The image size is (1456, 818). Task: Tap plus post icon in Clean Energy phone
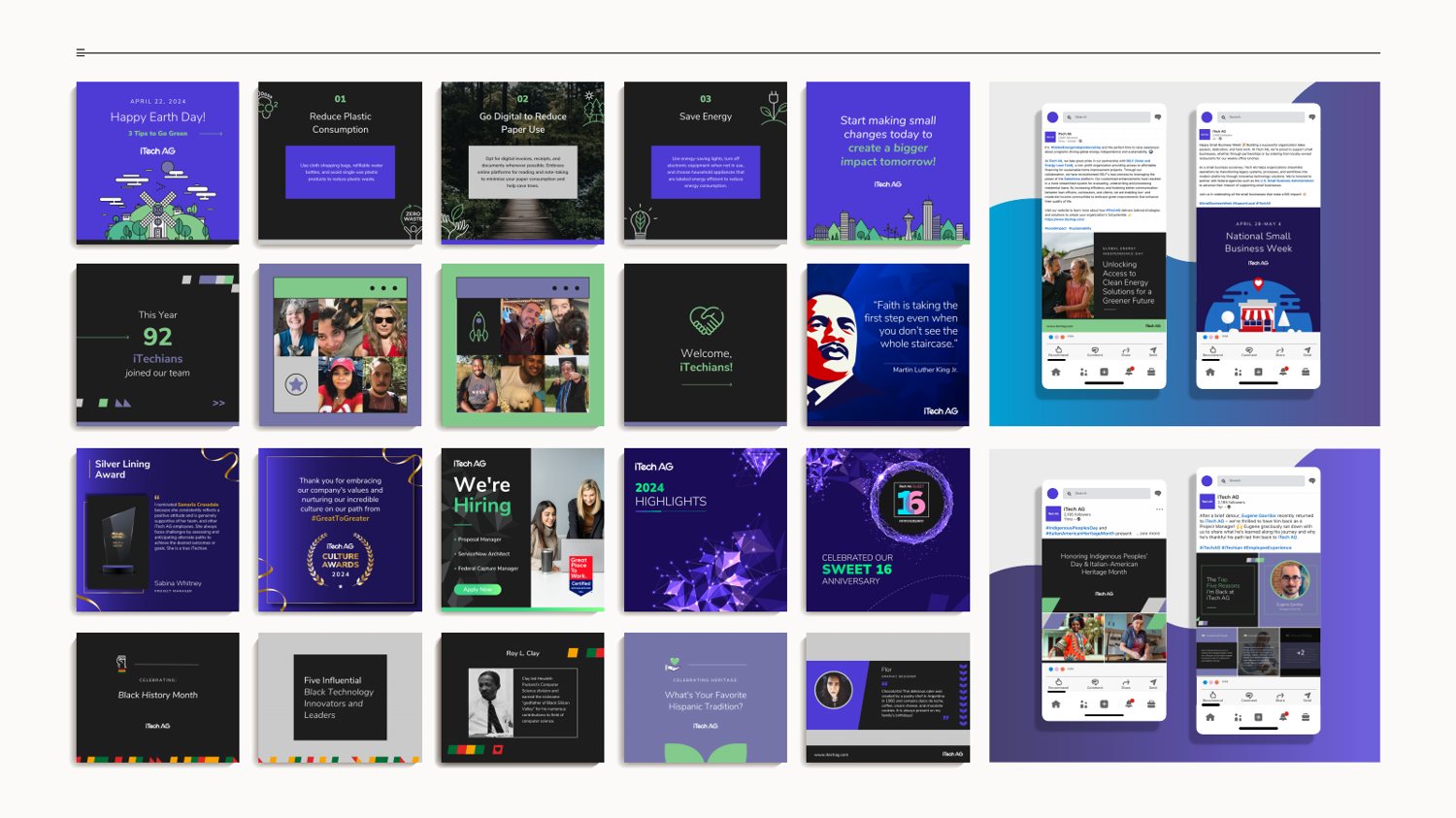click(1104, 372)
